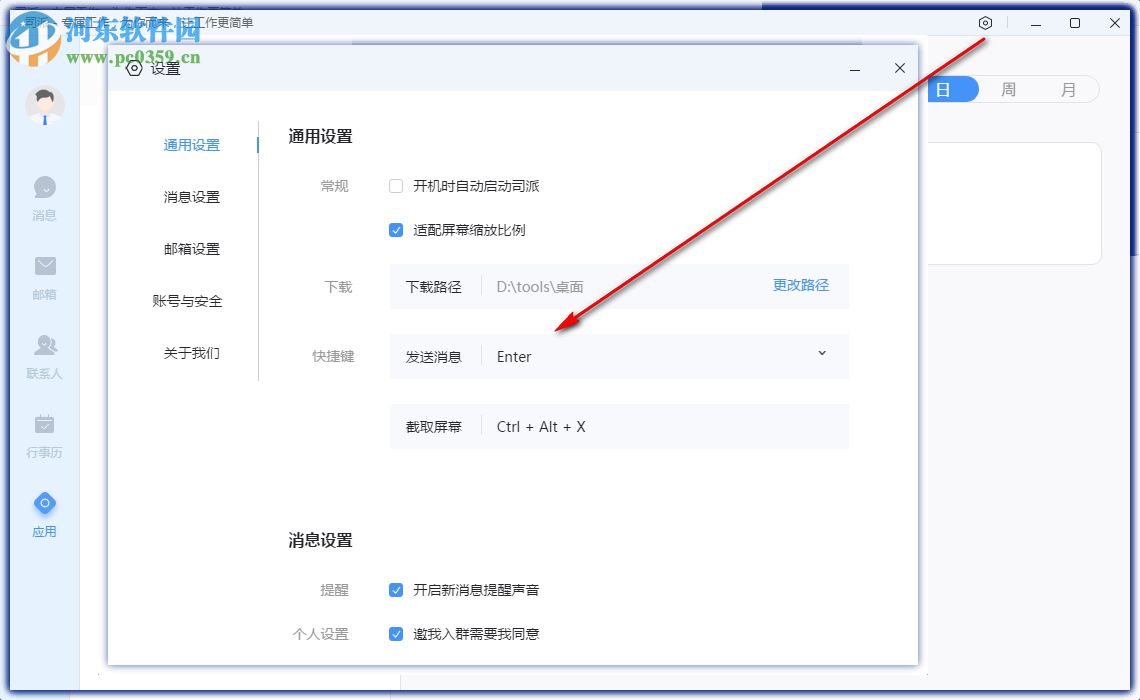Open the 账号与安全 settings tab
Screen dimensions: 1140x700
(x=190, y=301)
